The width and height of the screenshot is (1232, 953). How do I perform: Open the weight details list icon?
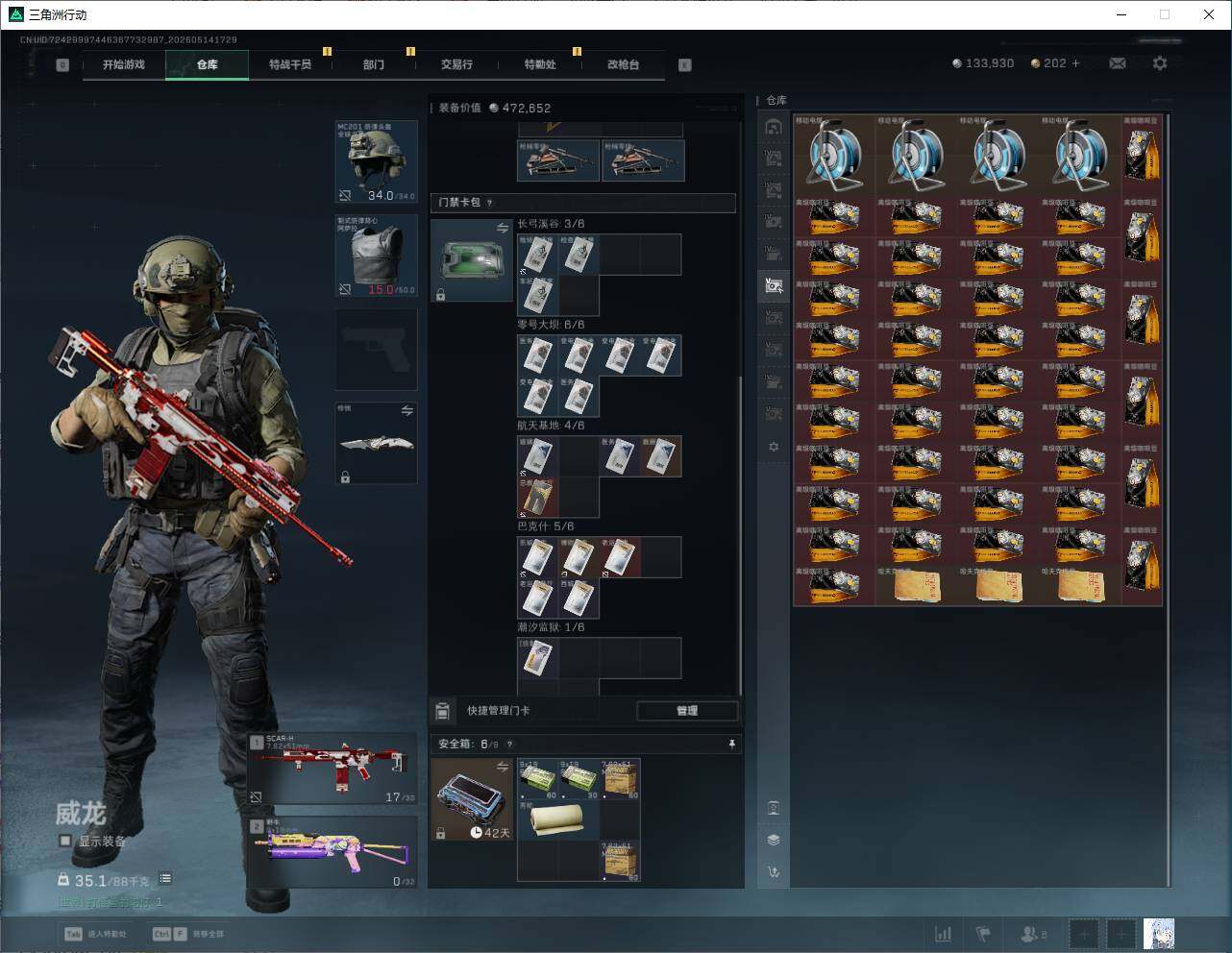coord(165,879)
